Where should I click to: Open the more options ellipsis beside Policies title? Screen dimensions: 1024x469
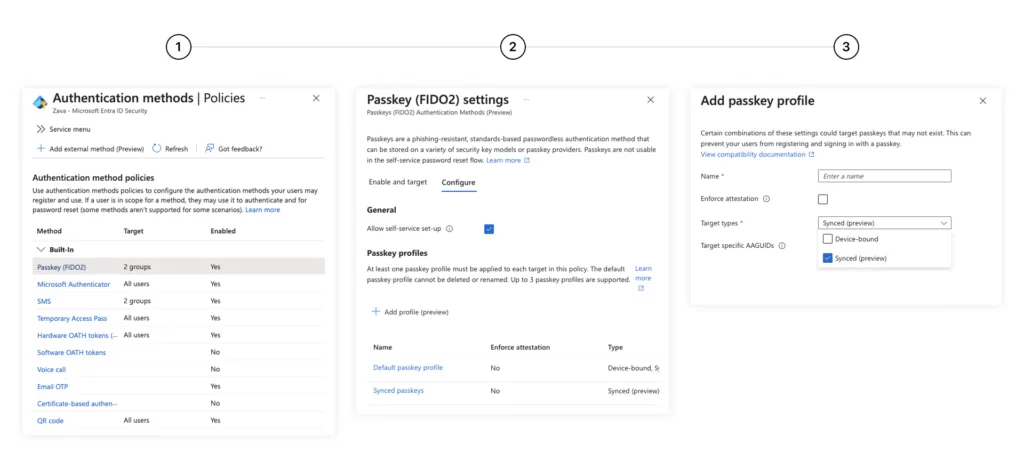pyautogui.click(x=263, y=98)
